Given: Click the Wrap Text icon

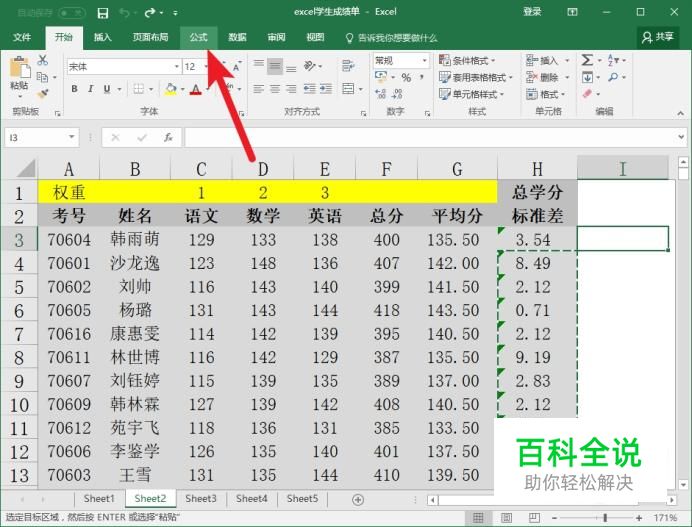Looking at the screenshot, I should click(x=348, y=66).
